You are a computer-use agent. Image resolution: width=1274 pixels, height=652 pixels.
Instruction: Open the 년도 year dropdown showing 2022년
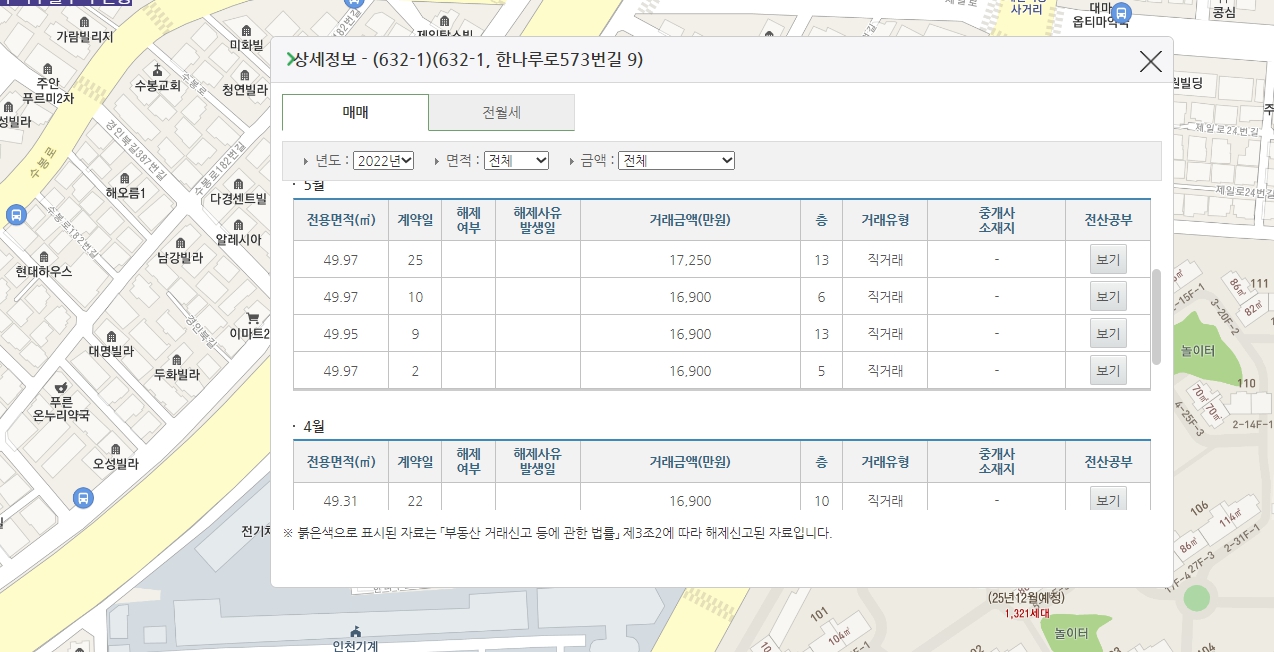click(383, 161)
